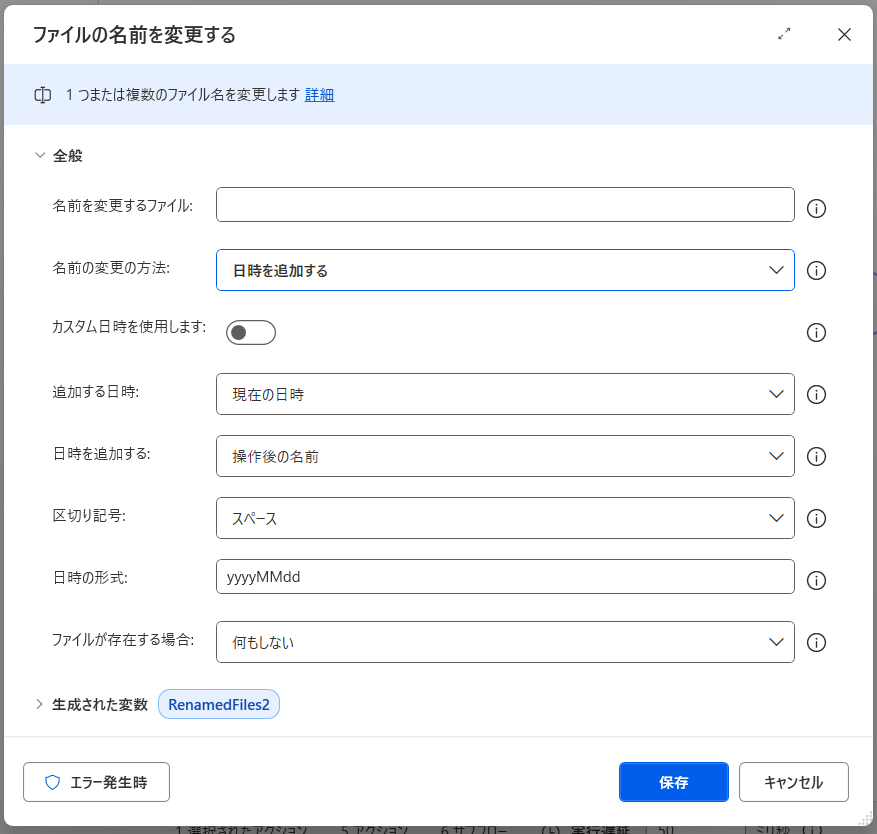Screen dimensions: 877x834
Task: Expand the dialog with the resize arrows icon
Action: point(785,34)
